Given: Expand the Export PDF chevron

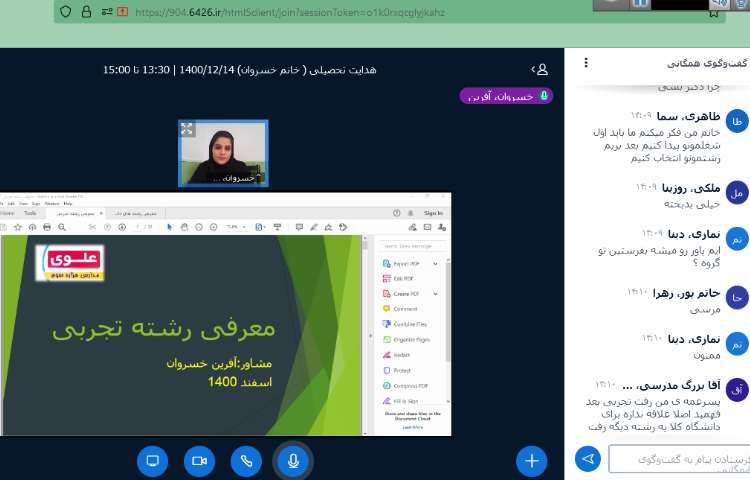Looking at the screenshot, I should [x=435, y=263].
